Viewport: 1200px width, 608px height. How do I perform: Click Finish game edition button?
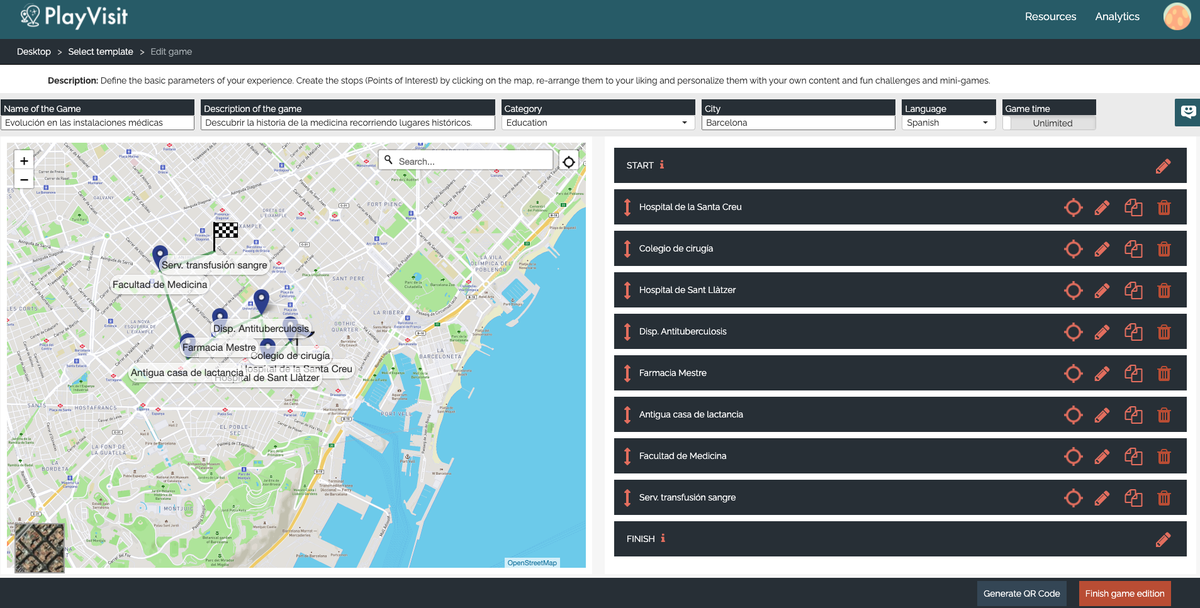tap(1124, 593)
